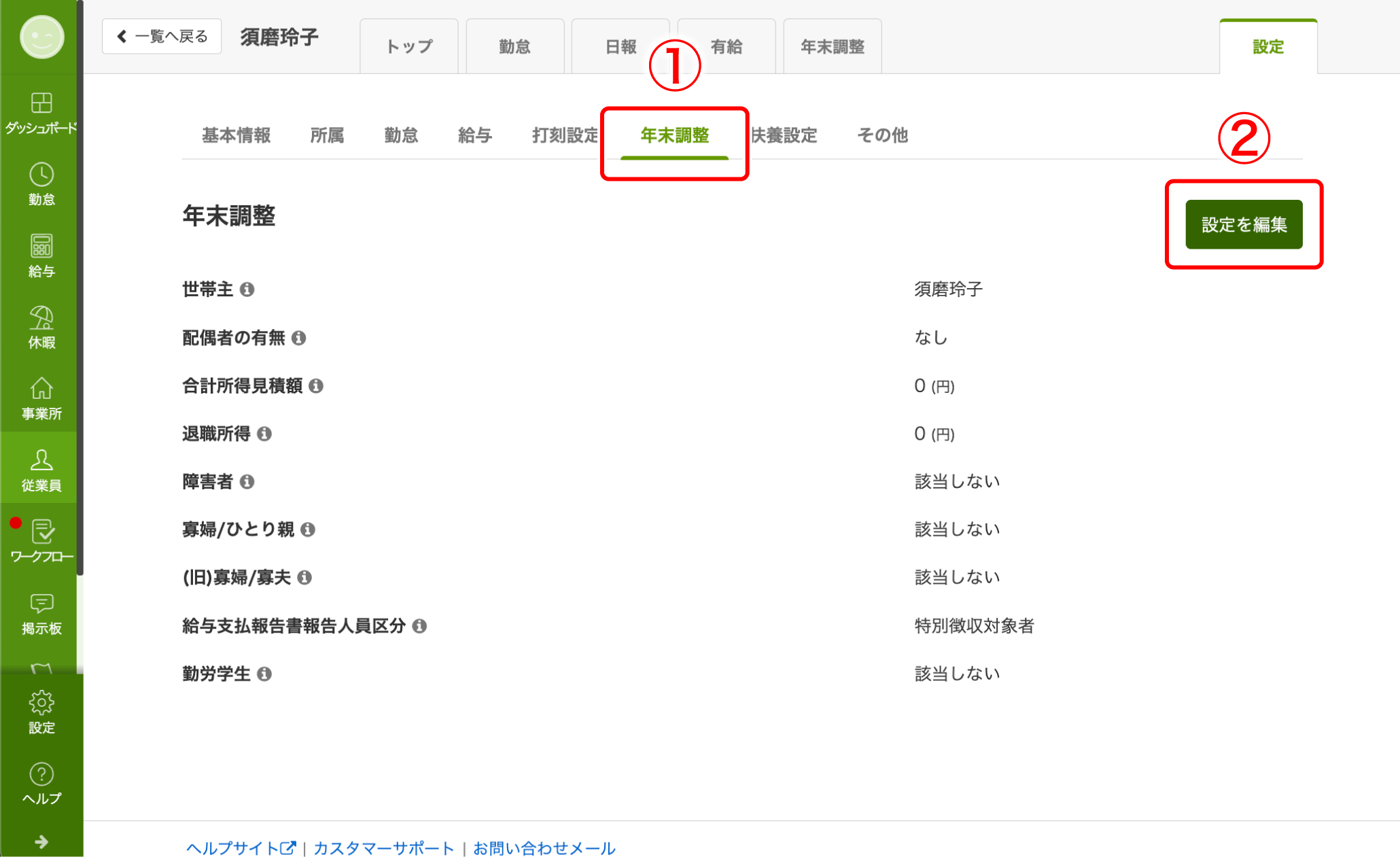Click the user avatar smiley icon
The height and width of the screenshot is (857, 1400).
pyautogui.click(x=41, y=37)
